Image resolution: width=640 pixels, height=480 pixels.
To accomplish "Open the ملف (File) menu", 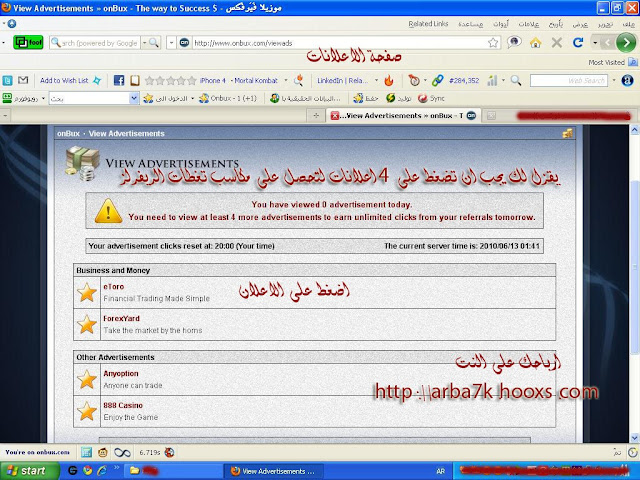I will pos(629,24).
